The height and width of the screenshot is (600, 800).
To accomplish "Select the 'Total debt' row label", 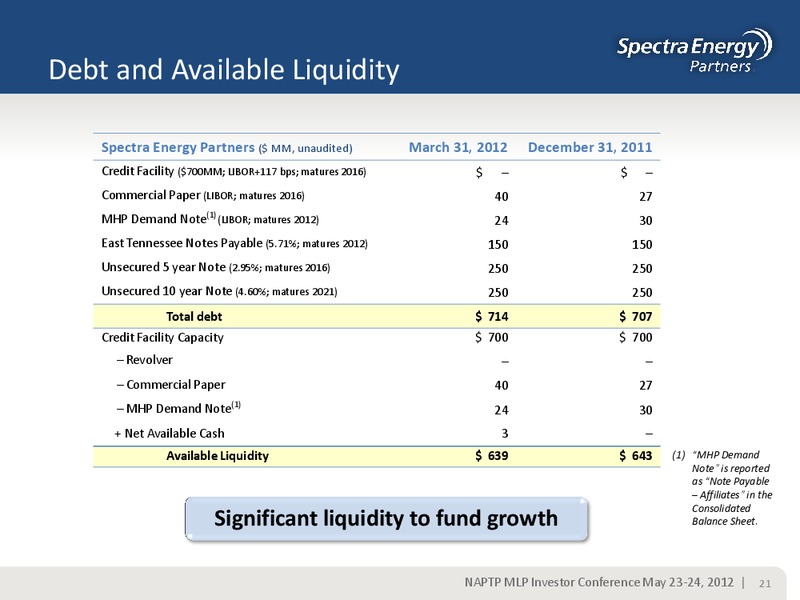I will pos(194,316).
